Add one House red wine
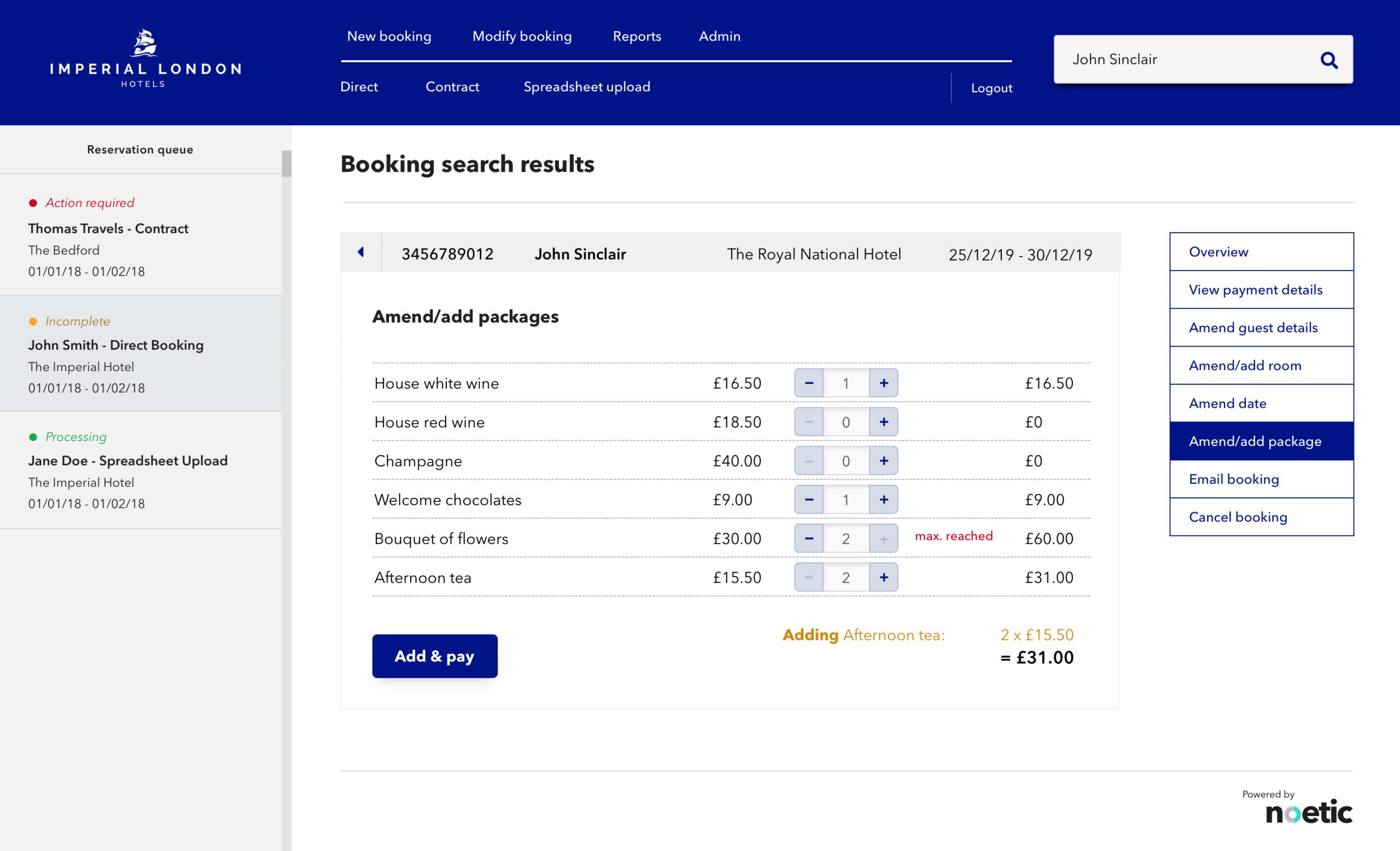This screenshot has width=1400, height=851. click(x=884, y=422)
